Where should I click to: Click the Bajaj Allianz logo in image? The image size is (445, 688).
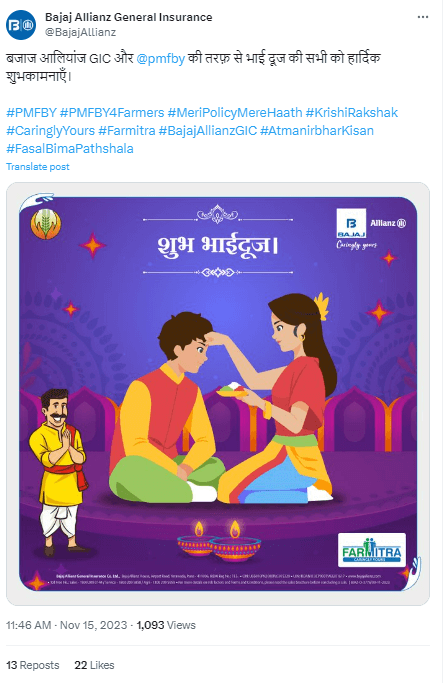(371, 229)
